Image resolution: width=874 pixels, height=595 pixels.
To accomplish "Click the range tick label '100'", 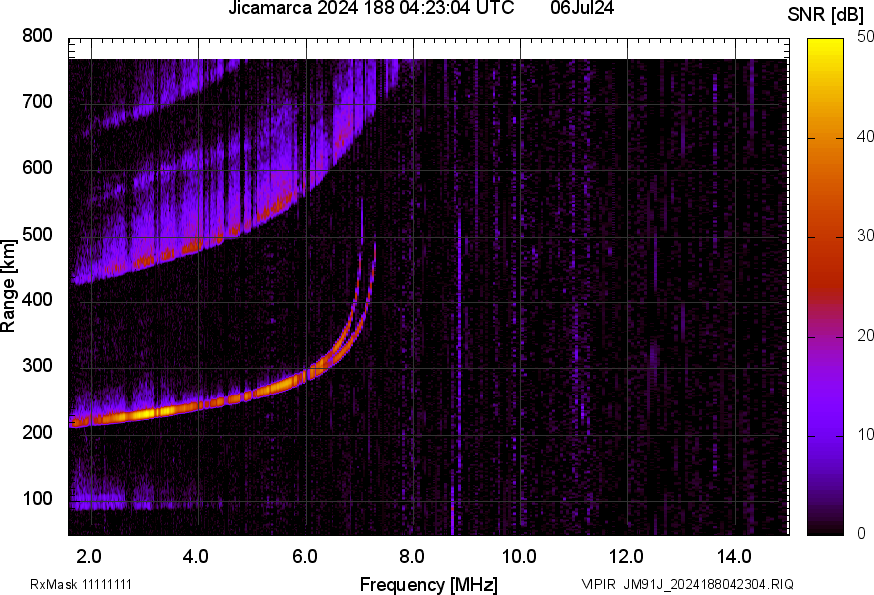I will [x=37, y=498].
